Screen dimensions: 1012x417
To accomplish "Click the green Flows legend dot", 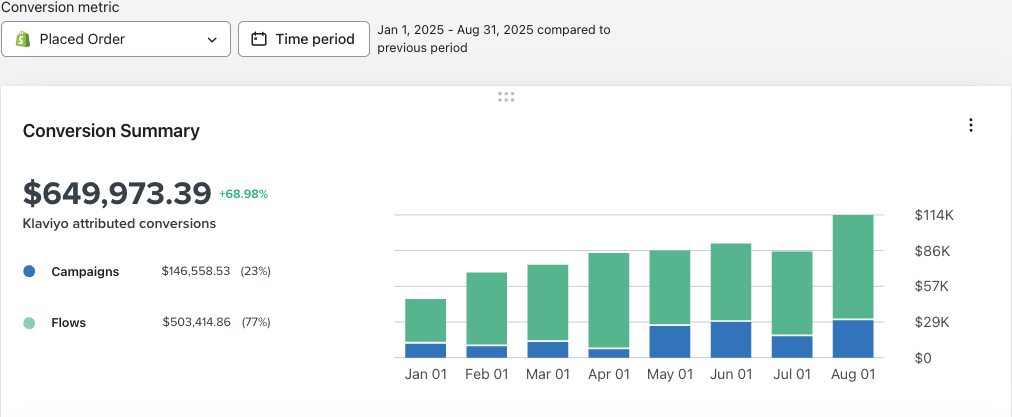I will (x=29, y=323).
